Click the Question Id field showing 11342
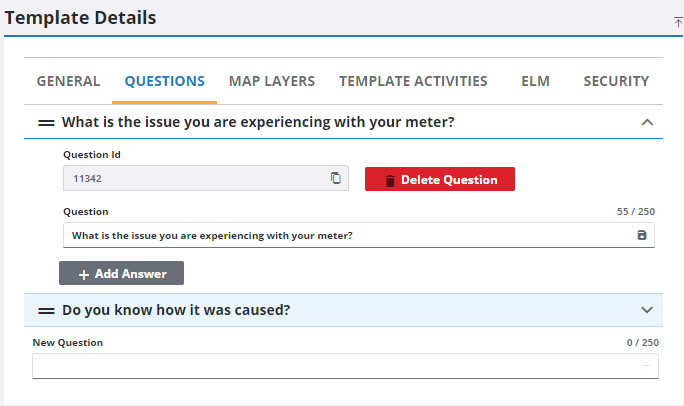This screenshot has width=684, height=406. 195,179
